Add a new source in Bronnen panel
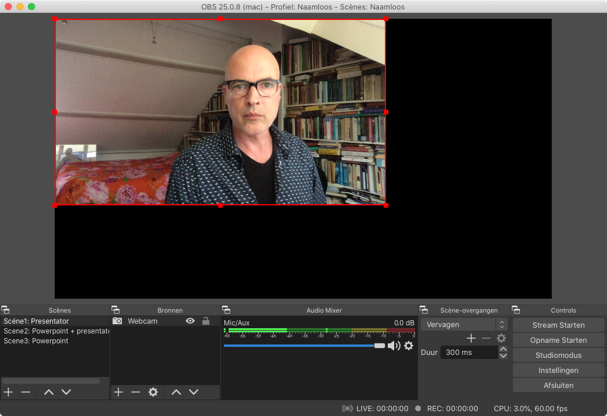 [118, 392]
